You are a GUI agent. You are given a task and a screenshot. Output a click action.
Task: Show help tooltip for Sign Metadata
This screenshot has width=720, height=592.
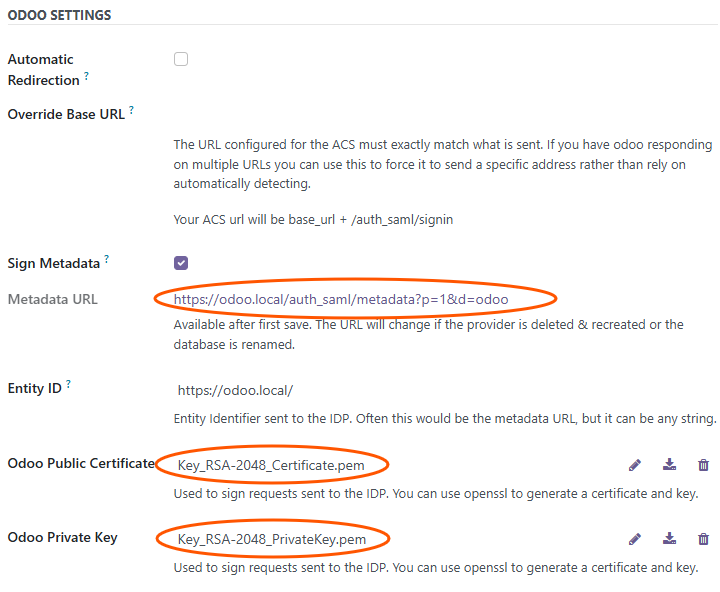tap(107, 260)
